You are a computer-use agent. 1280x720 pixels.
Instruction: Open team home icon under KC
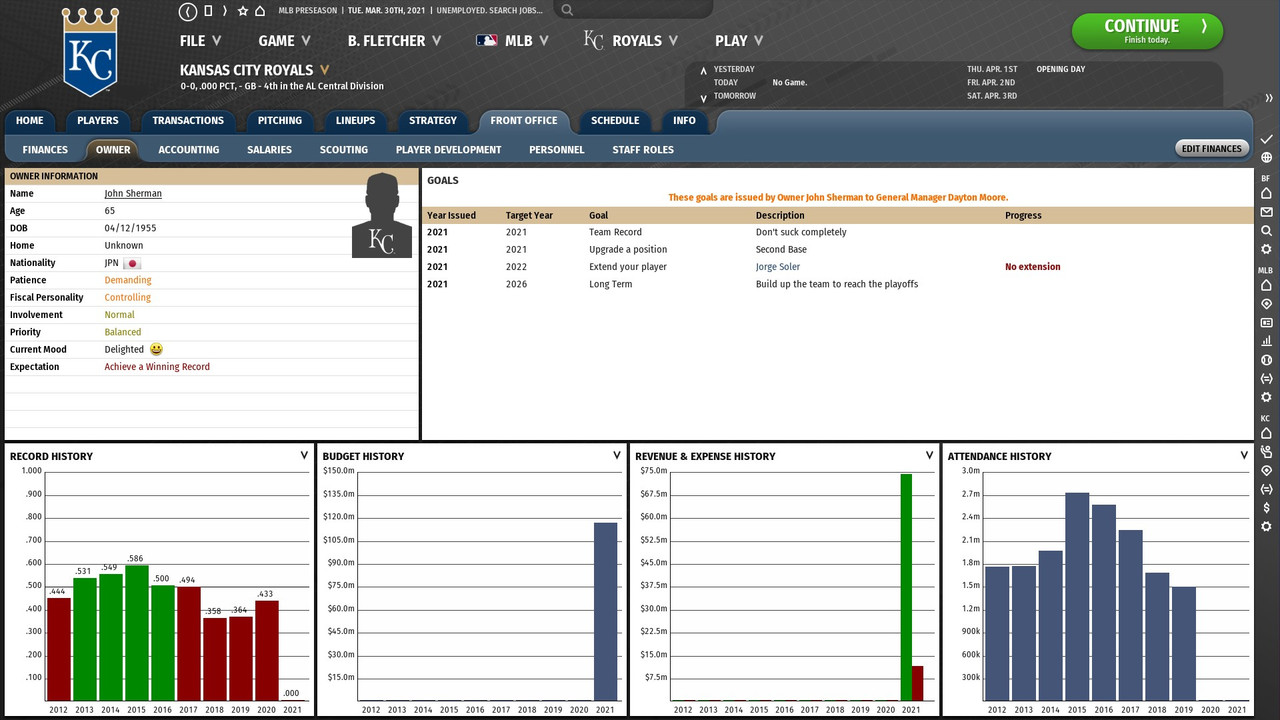[1266, 433]
